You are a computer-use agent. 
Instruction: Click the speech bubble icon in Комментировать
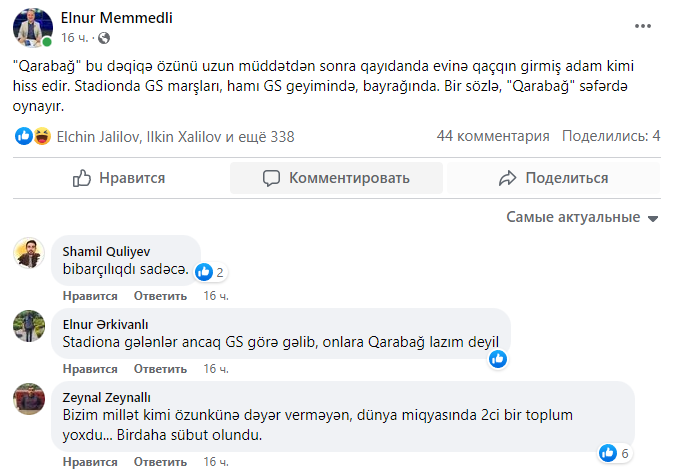pos(270,178)
